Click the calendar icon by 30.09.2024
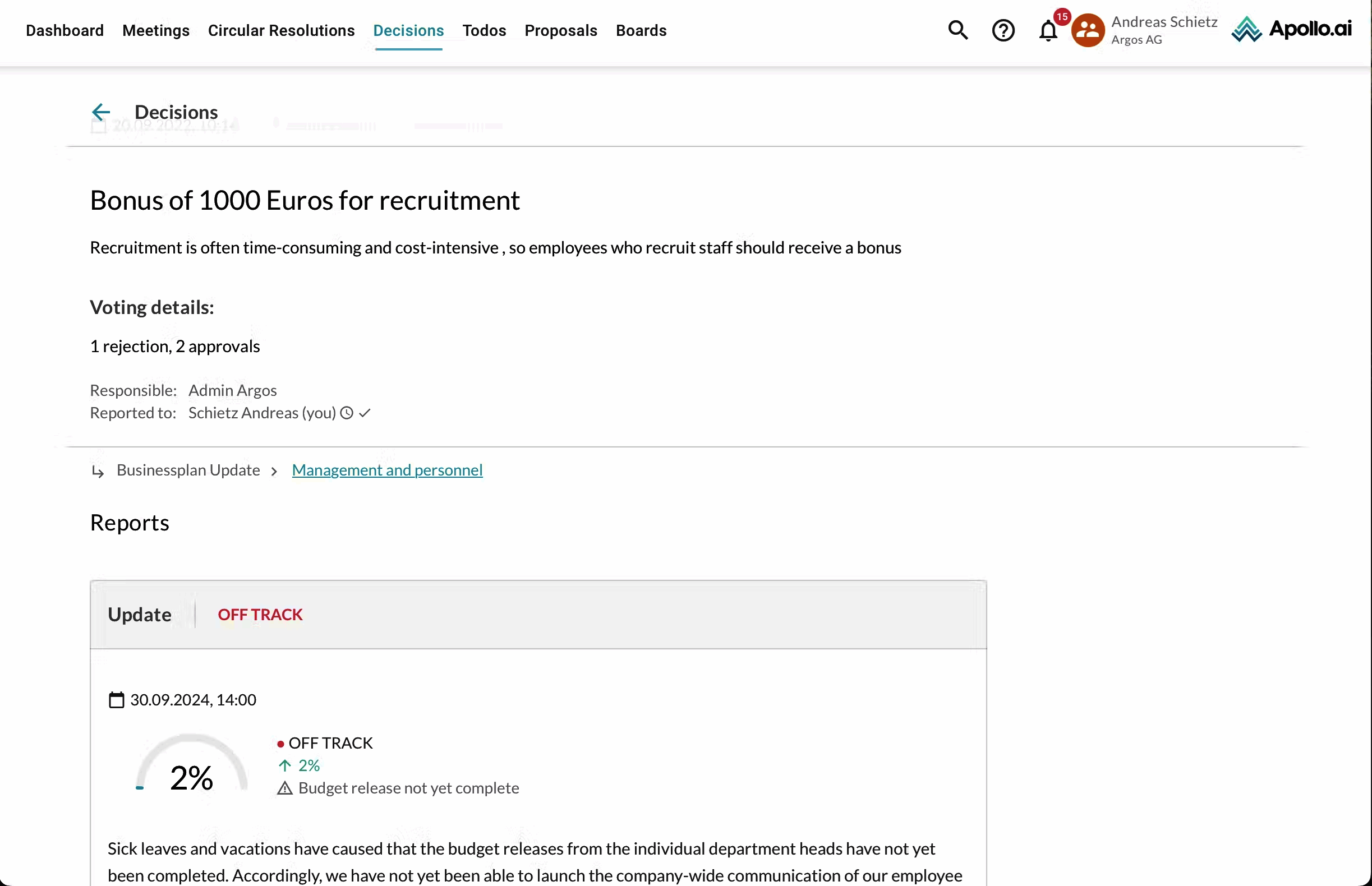 click(x=116, y=700)
